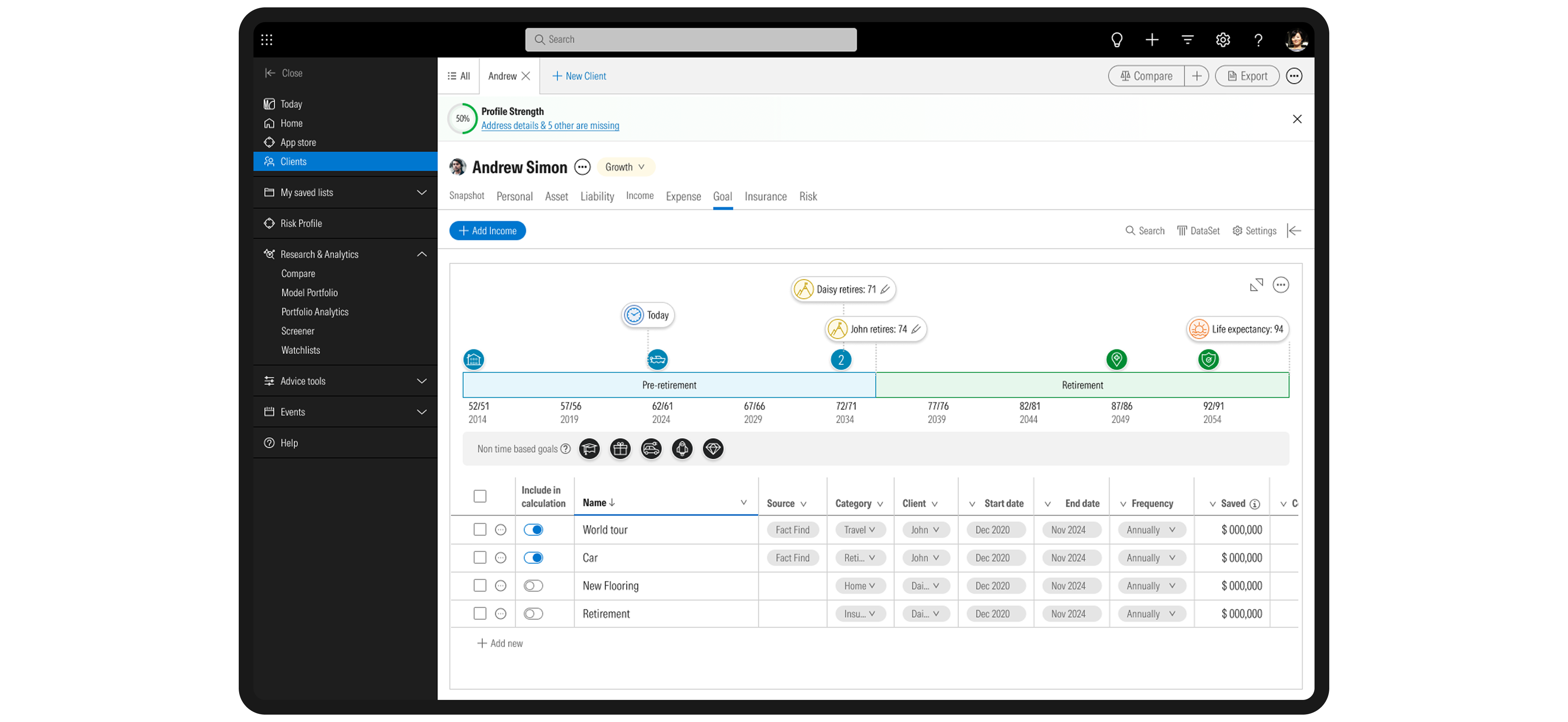Screen dimensions: 1568x722
Task: Click the diamond non-time-based goal icon
Action: 713,449
